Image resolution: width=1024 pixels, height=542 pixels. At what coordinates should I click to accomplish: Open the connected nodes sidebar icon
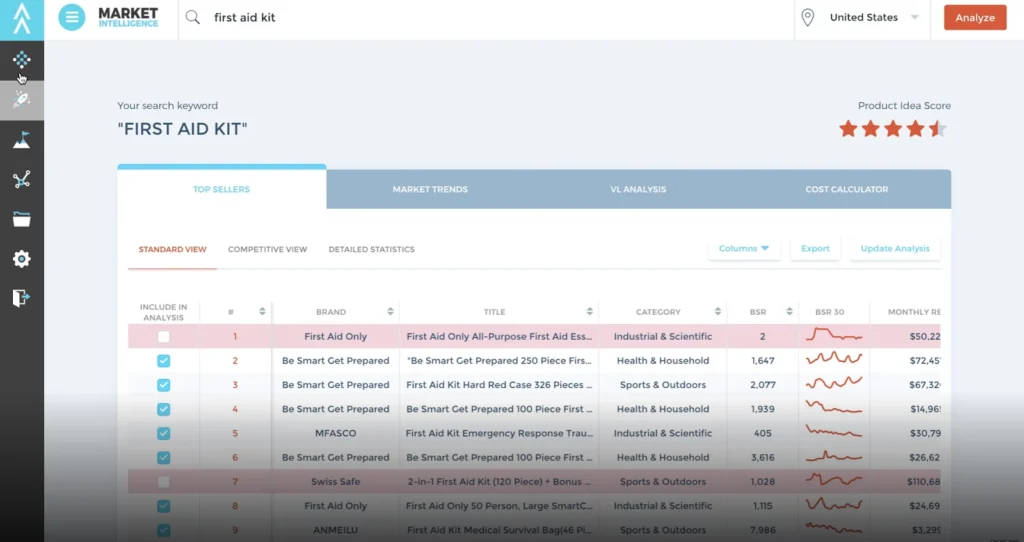coord(22,180)
